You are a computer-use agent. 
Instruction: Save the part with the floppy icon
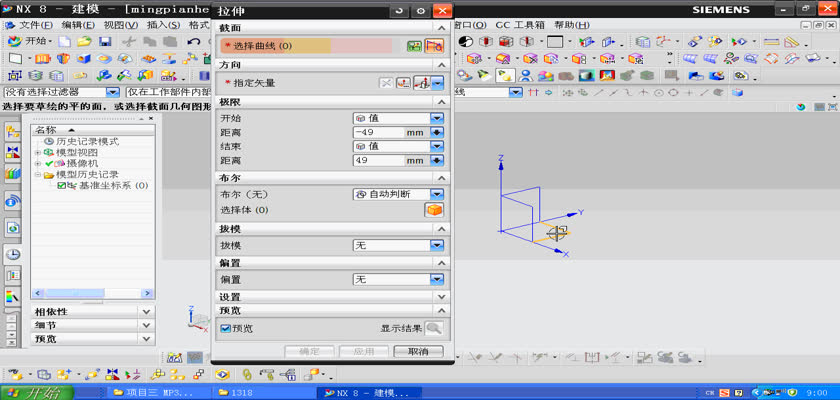point(105,41)
